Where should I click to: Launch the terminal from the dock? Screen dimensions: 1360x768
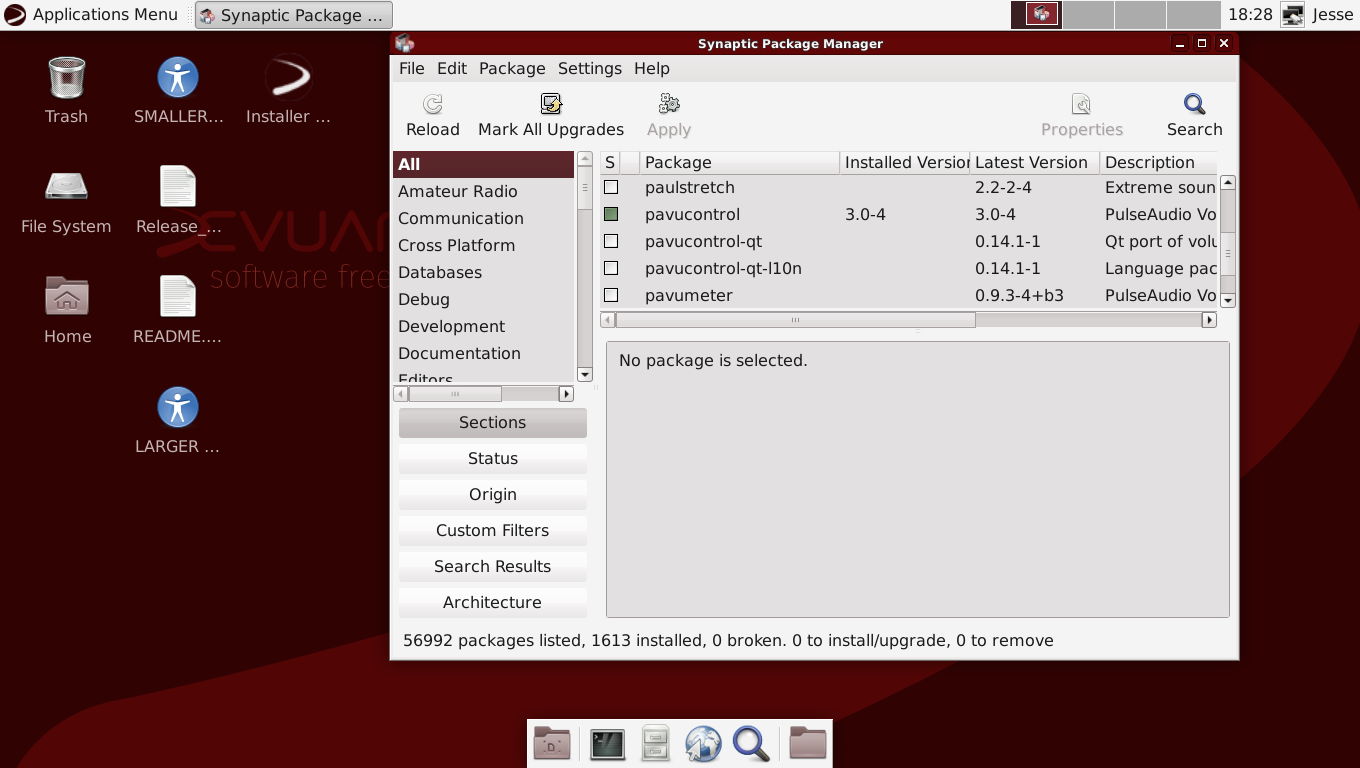point(607,744)
